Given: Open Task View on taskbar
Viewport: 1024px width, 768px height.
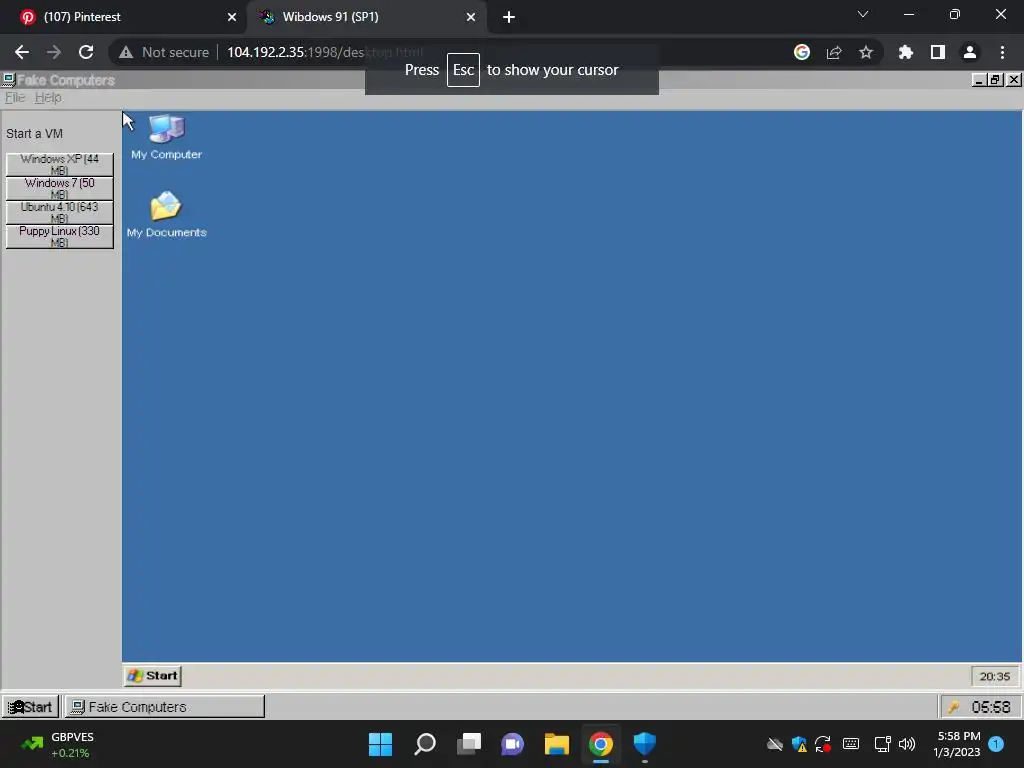Looking at the screenshot, I should pos(469,744).
